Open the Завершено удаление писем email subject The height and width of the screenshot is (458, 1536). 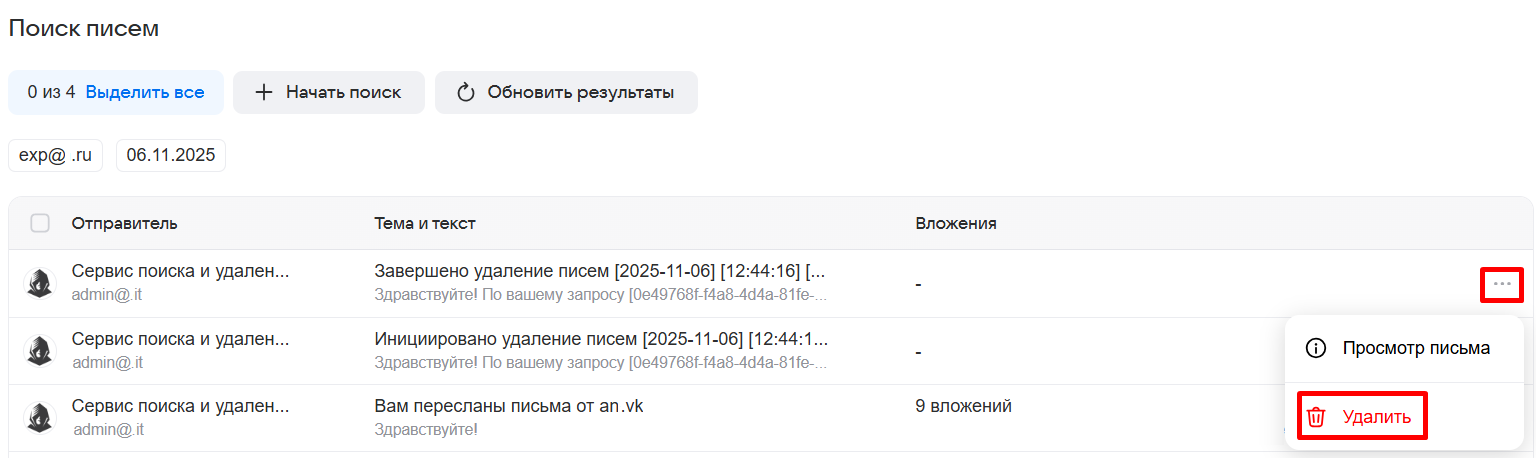600,272
